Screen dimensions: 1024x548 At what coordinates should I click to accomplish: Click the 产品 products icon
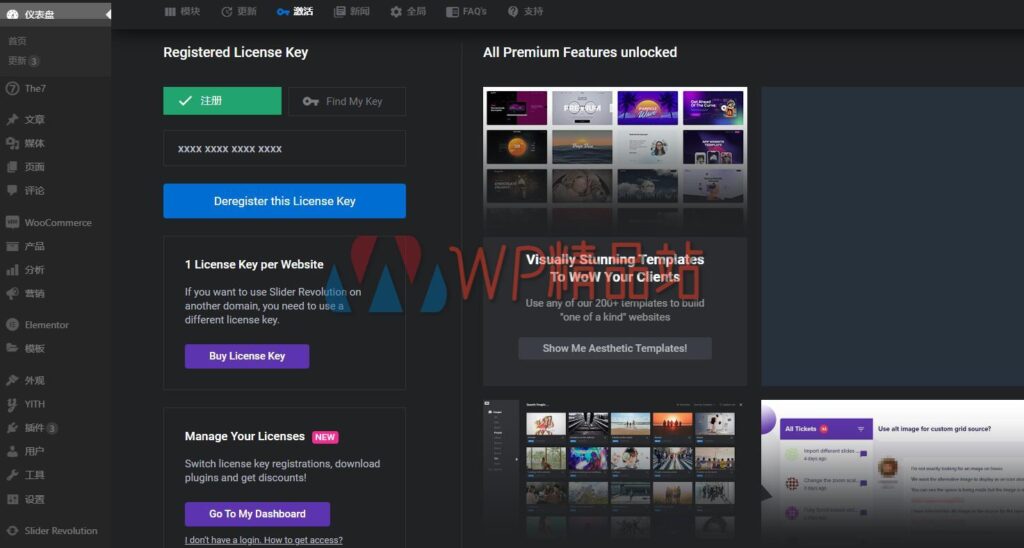click(12, 246)
